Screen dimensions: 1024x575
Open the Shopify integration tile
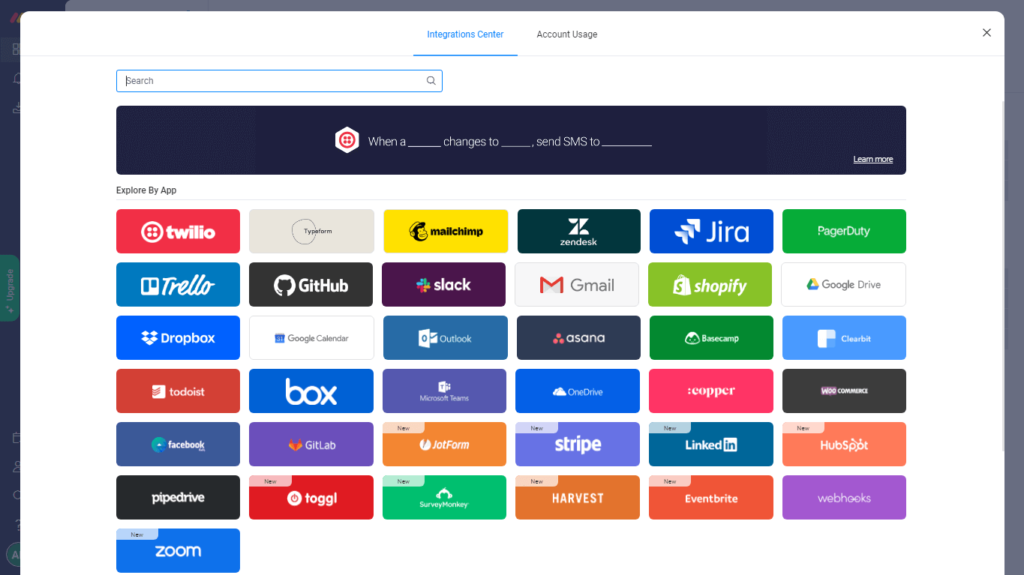click(710, 285)
